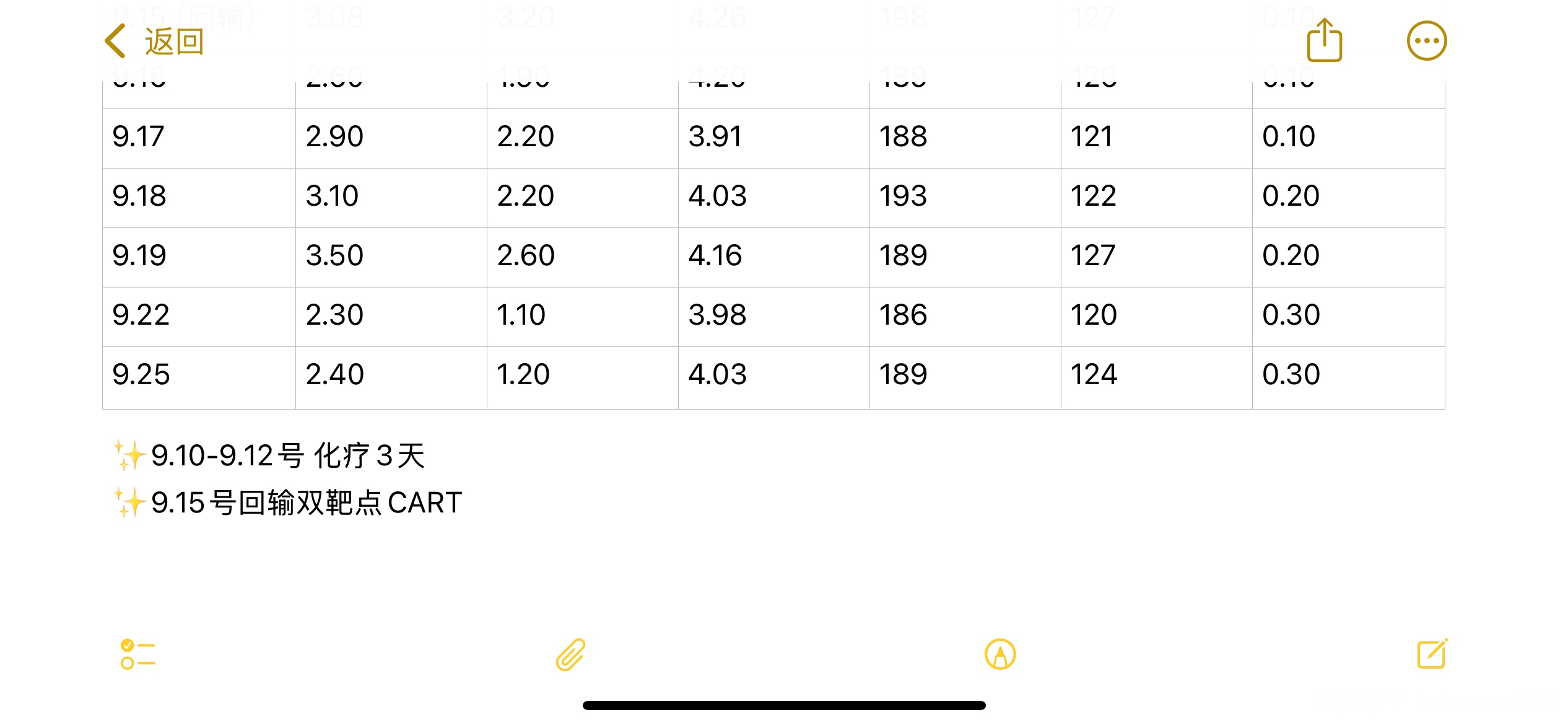Create a new note with the compose icon

tap(1432, 654)
